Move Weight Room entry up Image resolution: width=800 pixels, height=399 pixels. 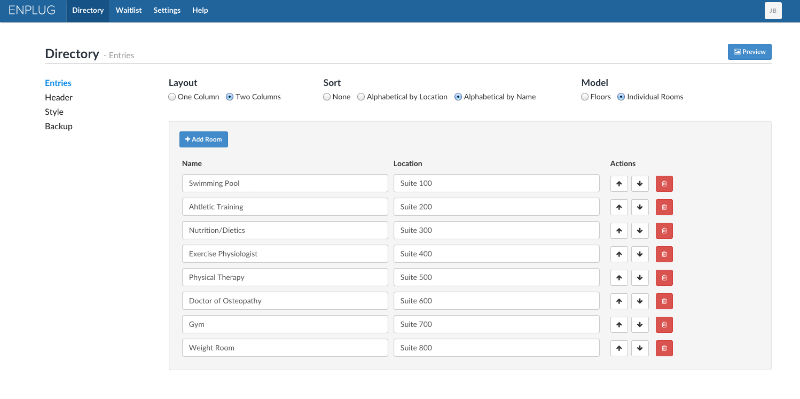(x=619, y=348)
